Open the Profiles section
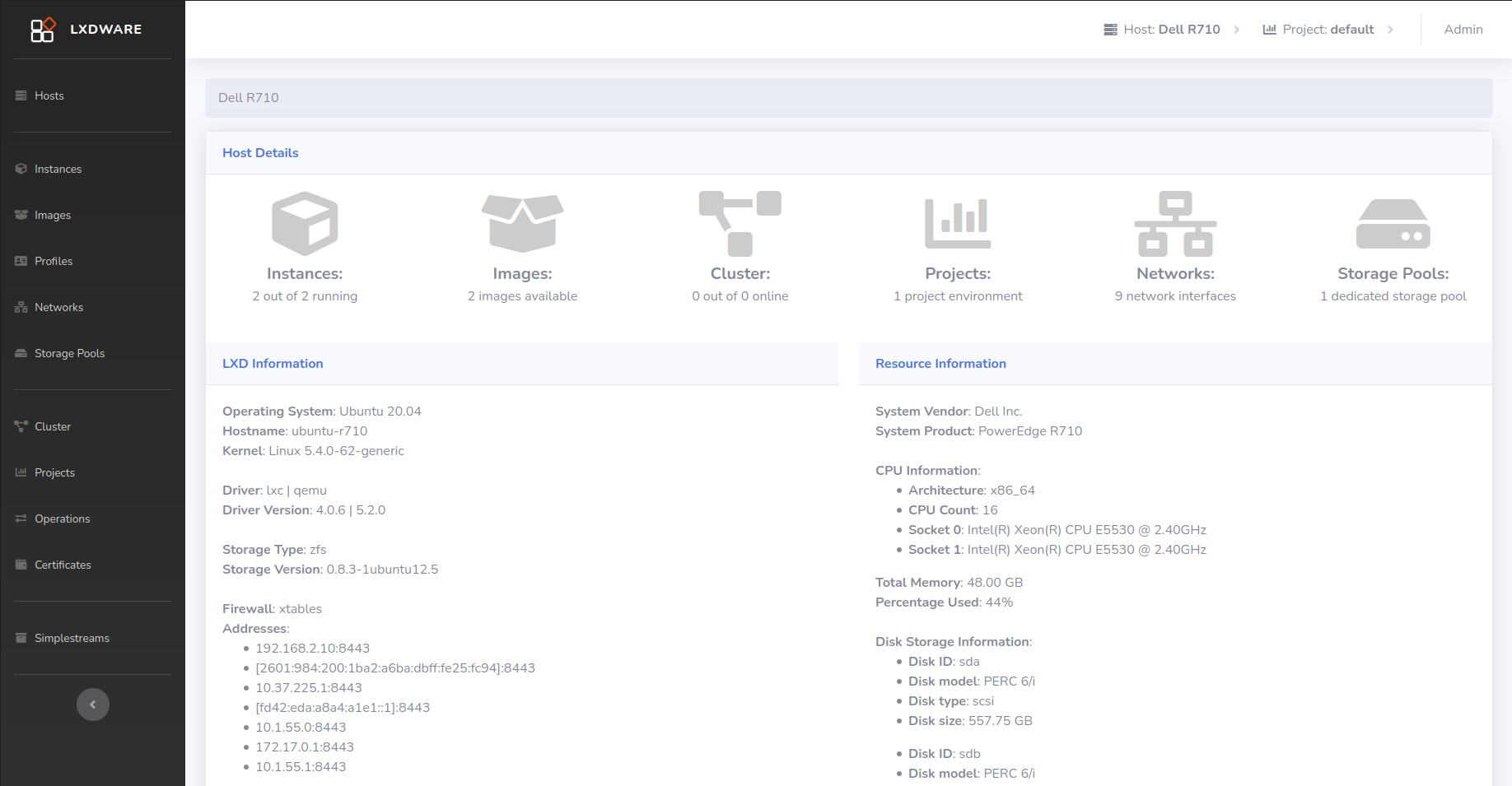Viewport: 1512px width, 786px height. tap(54, 261)
